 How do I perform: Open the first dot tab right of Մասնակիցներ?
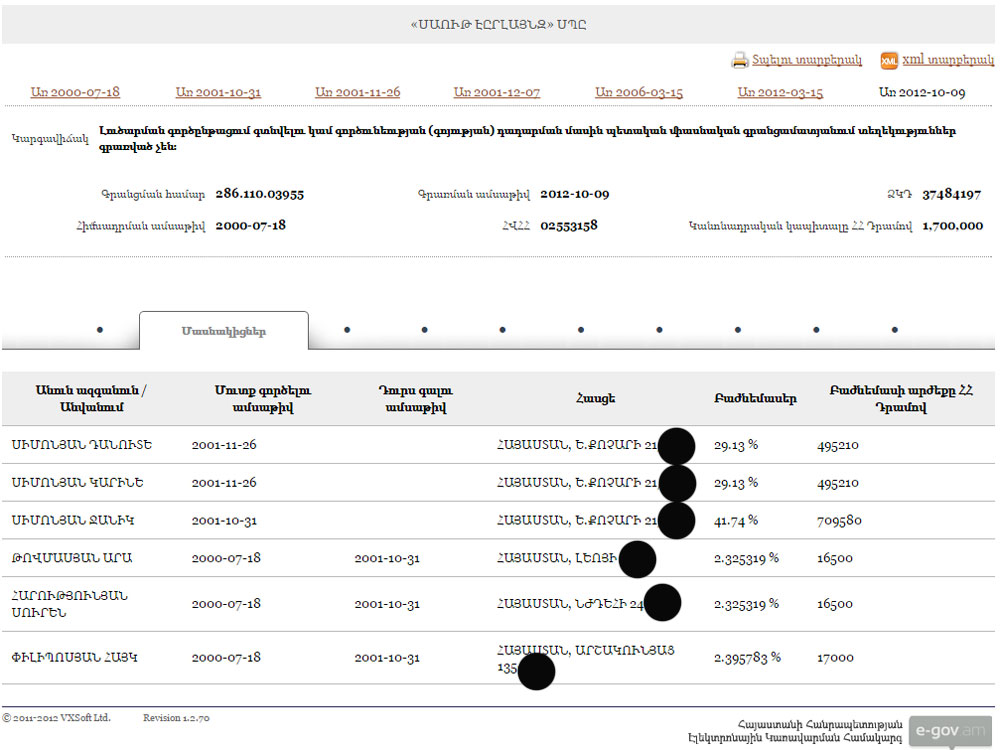click(x=347, y=330)
